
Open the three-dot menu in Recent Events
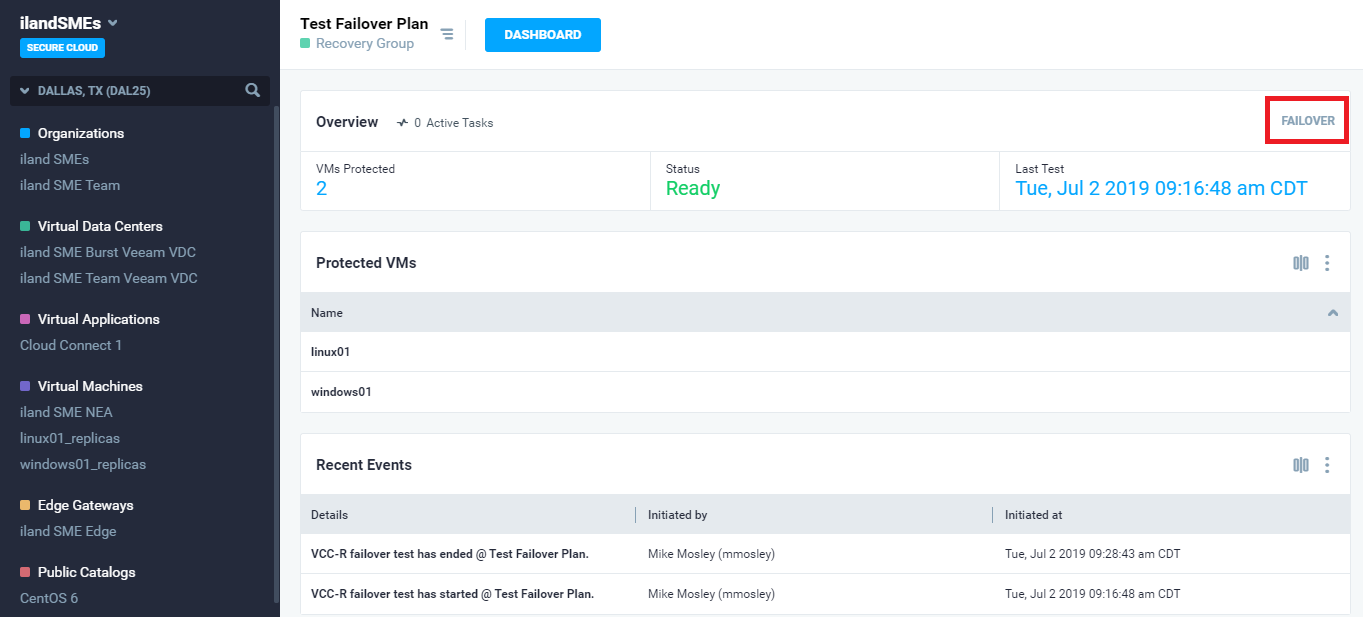click(1327, 465)
